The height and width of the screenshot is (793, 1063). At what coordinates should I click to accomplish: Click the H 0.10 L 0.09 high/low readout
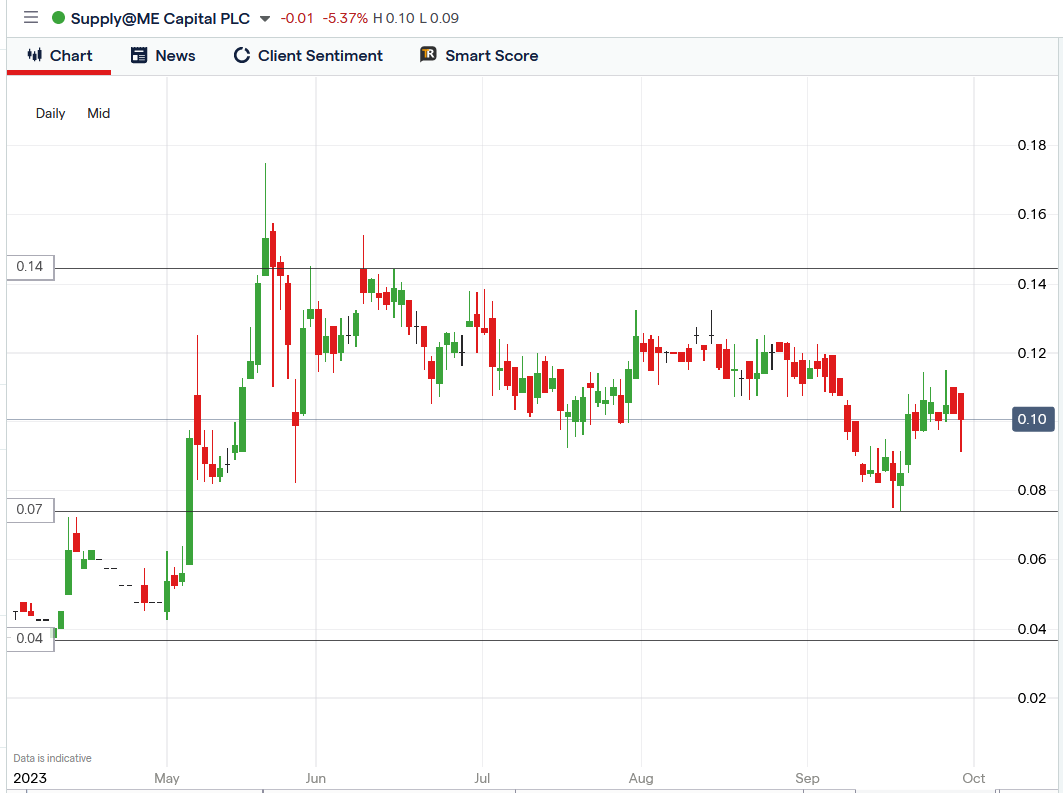click(x=416, y=18)
